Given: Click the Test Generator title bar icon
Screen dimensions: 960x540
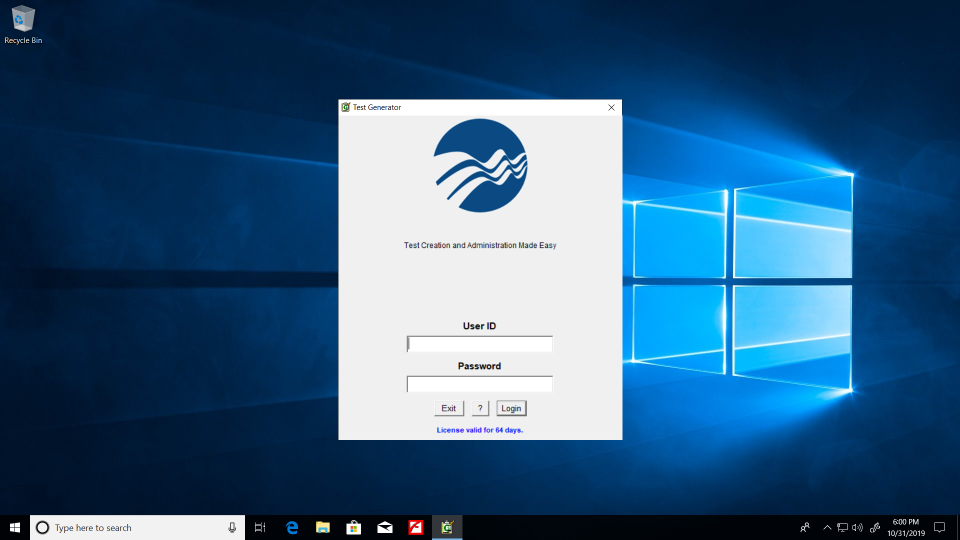Looking at the screenshot, I should pos(346,107).
